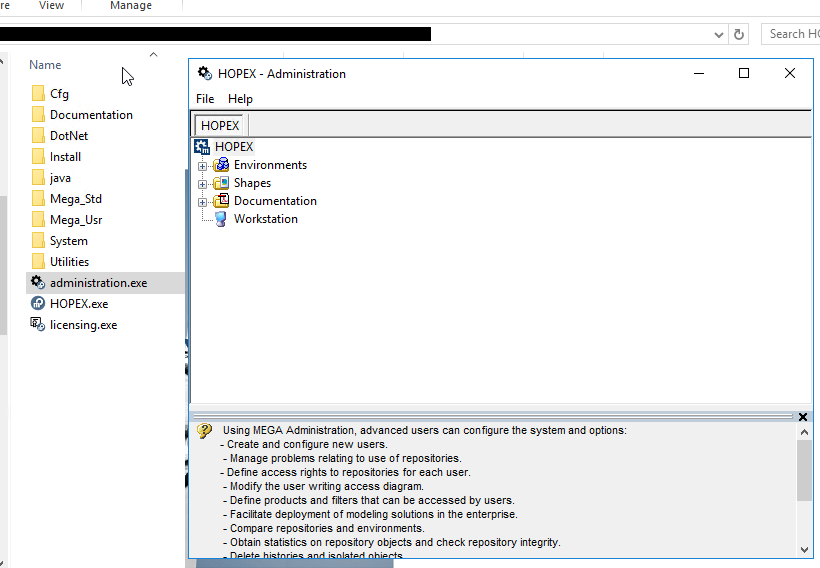Viewport: 820px width, 568px height.
Task: Click the Workstation computer icon
Action: tap(221, 219)
